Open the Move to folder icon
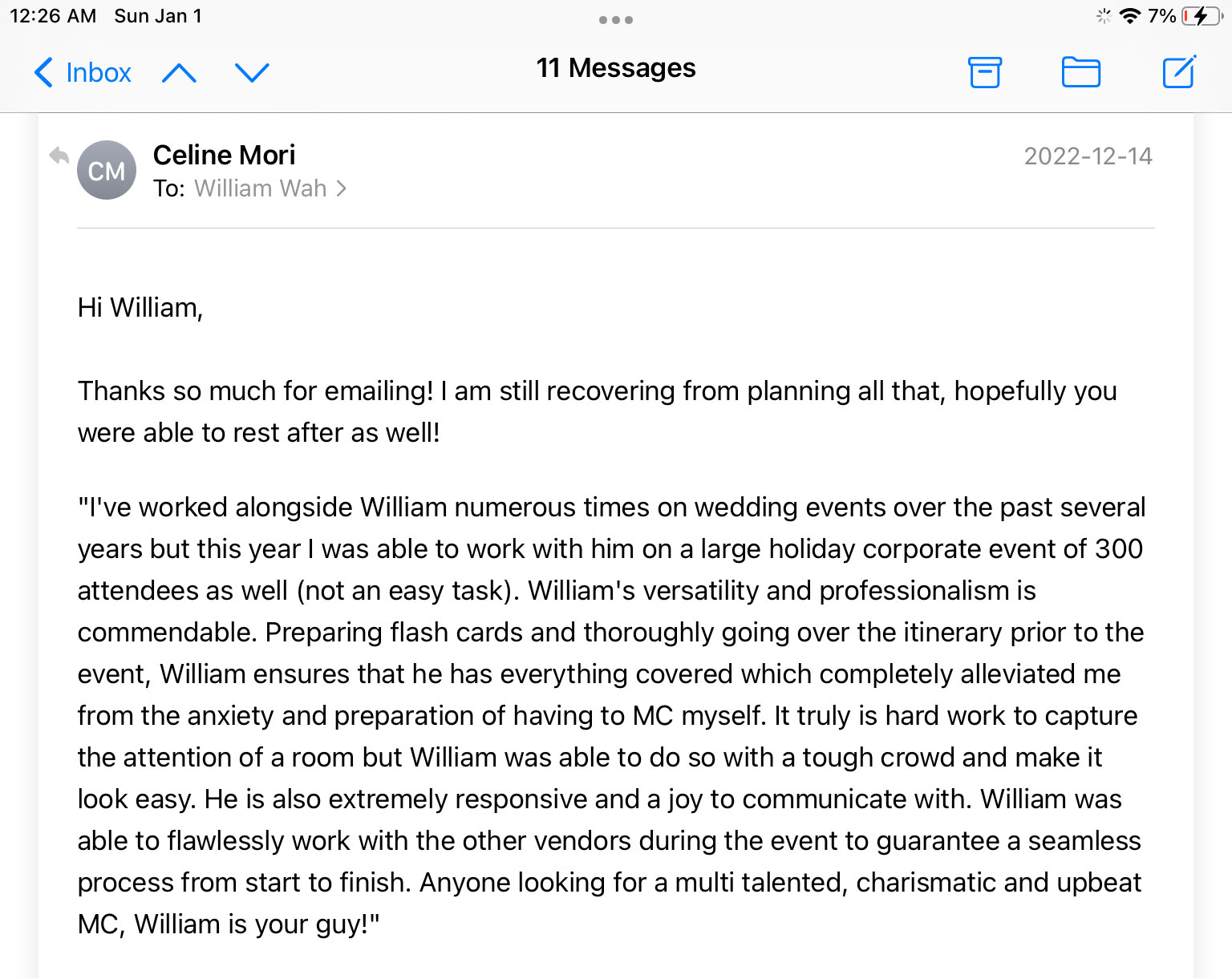1232x979 pixels. point(1080,72)
